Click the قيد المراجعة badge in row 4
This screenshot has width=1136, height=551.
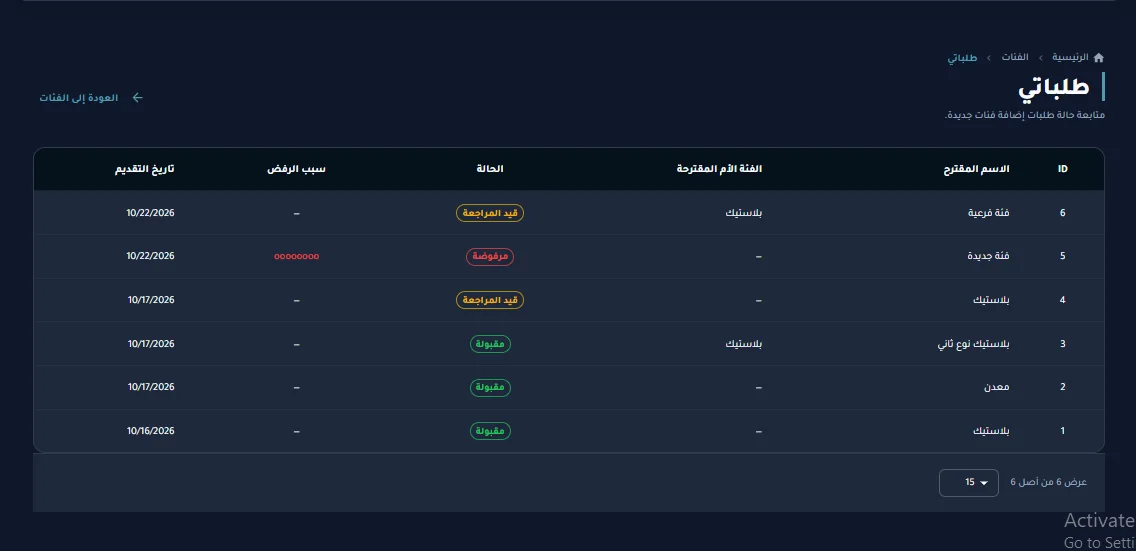pyautogui.click(x=490, y=300)
